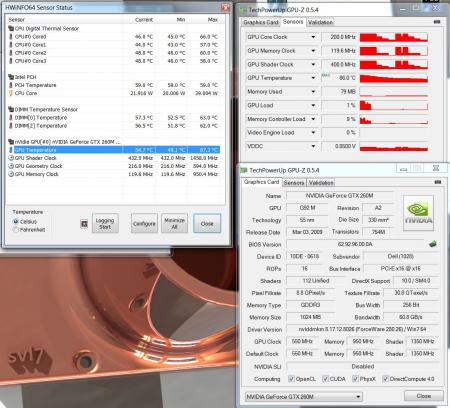Toggle the DirectCompute 4.0 checkbox

pyautogui.click(x=385, y=379)
